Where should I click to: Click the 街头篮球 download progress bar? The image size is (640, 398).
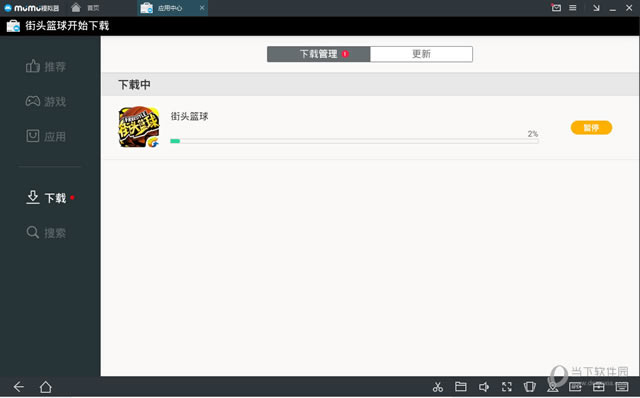point(354,141)
